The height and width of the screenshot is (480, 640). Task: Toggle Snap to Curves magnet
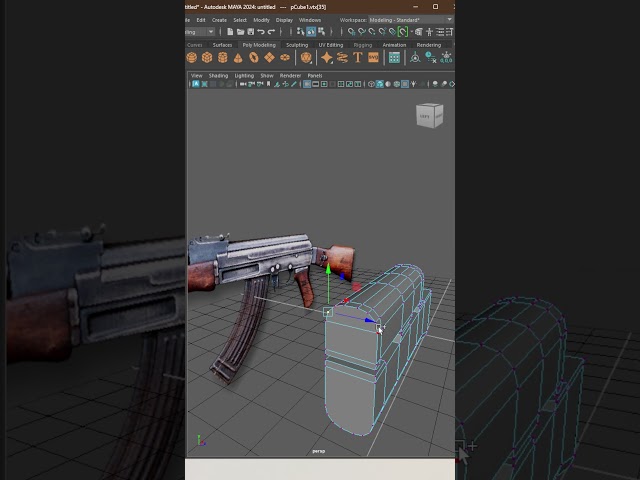362,32
